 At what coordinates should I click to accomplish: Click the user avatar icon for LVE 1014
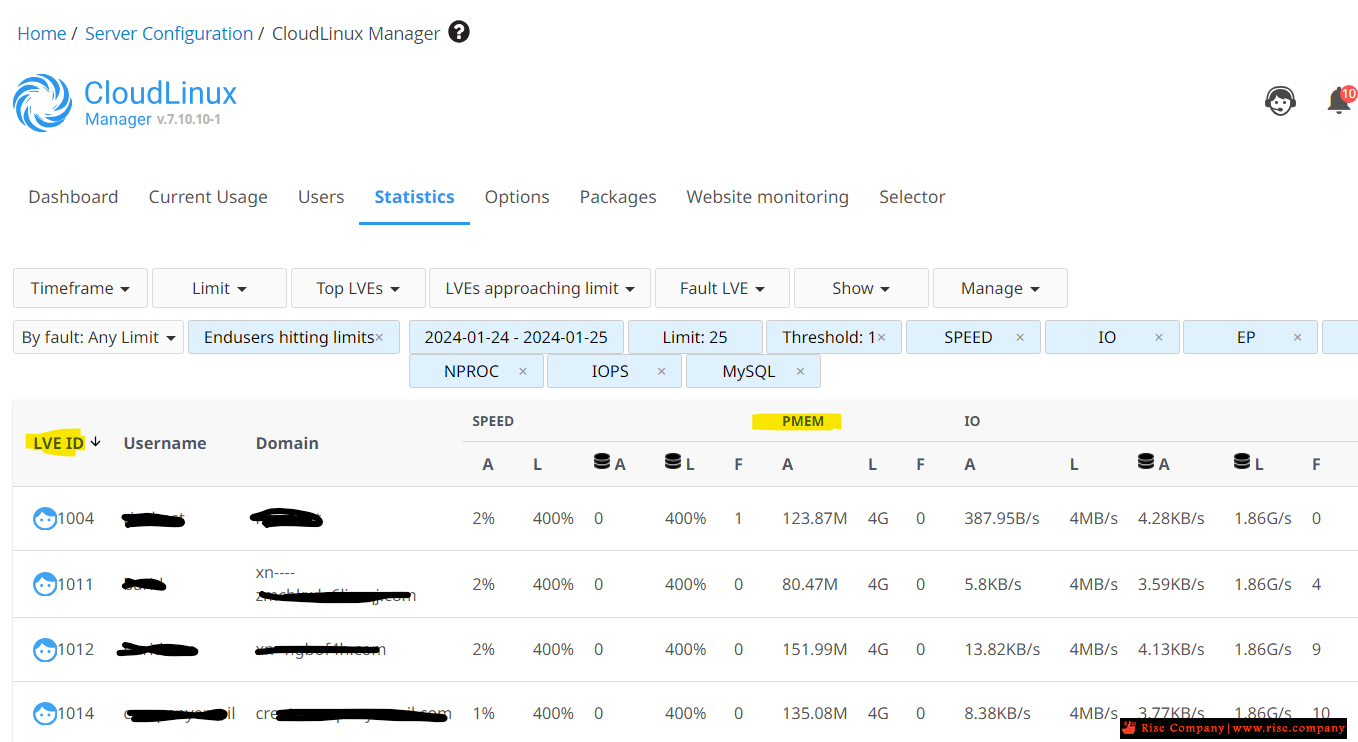point(45,714)
